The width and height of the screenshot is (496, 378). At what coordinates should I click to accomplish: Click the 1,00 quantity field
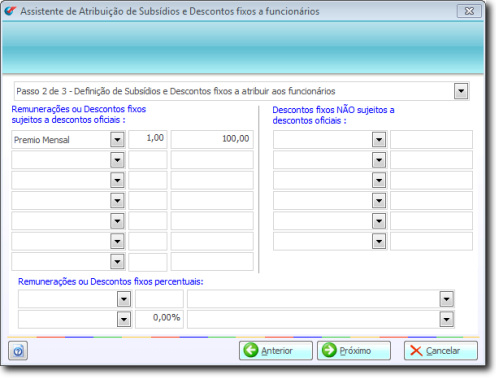click(x=148, y=139)
